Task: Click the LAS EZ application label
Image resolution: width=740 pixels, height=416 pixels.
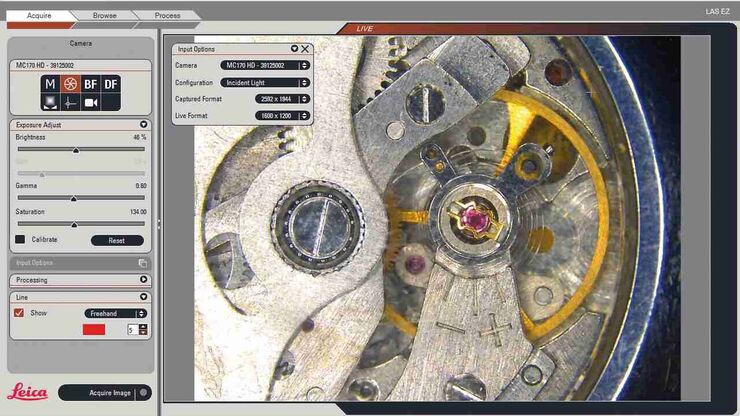Action: tap(717, 11)
